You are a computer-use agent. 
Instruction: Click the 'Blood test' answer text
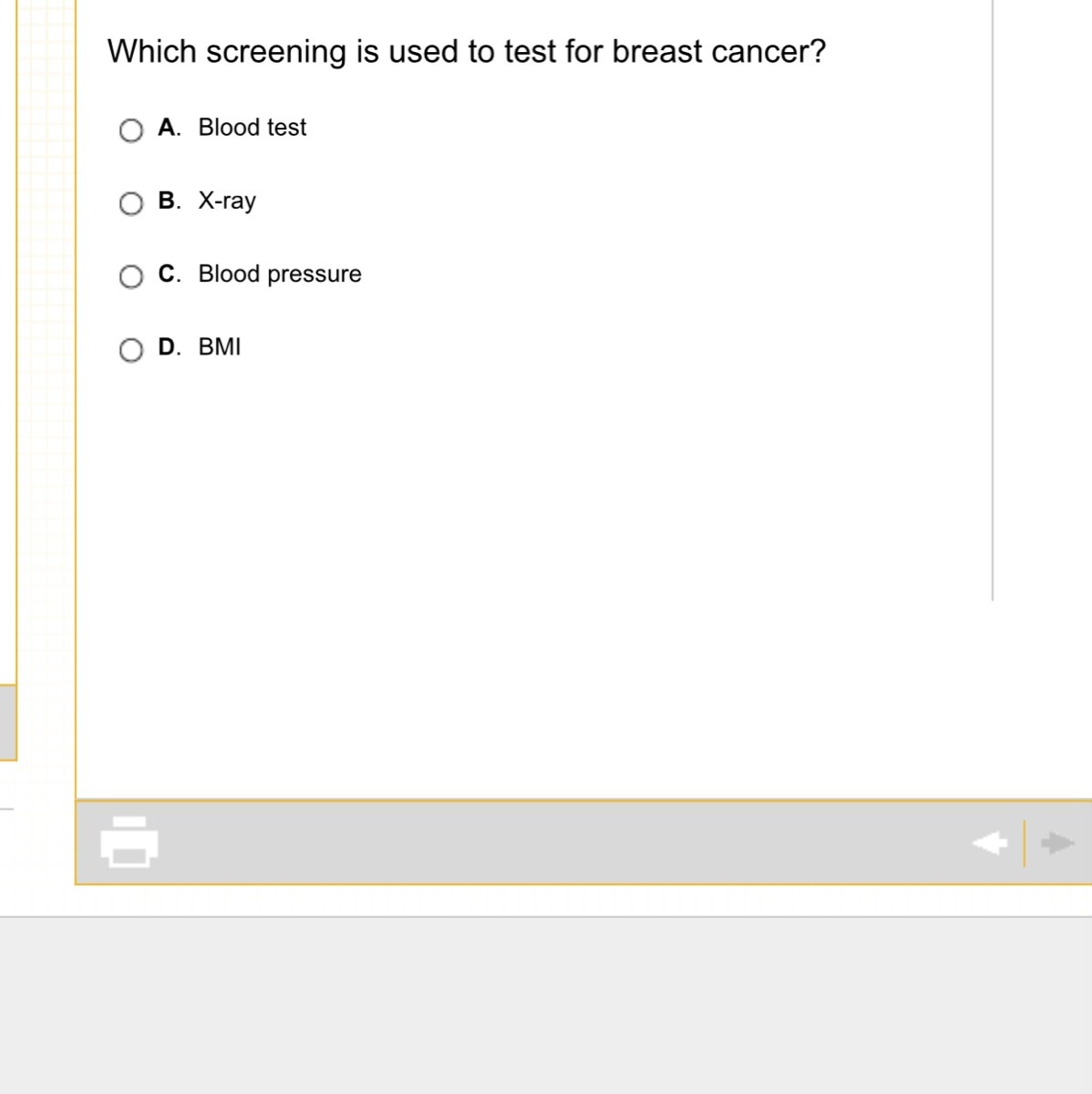[x=252, y=128]
